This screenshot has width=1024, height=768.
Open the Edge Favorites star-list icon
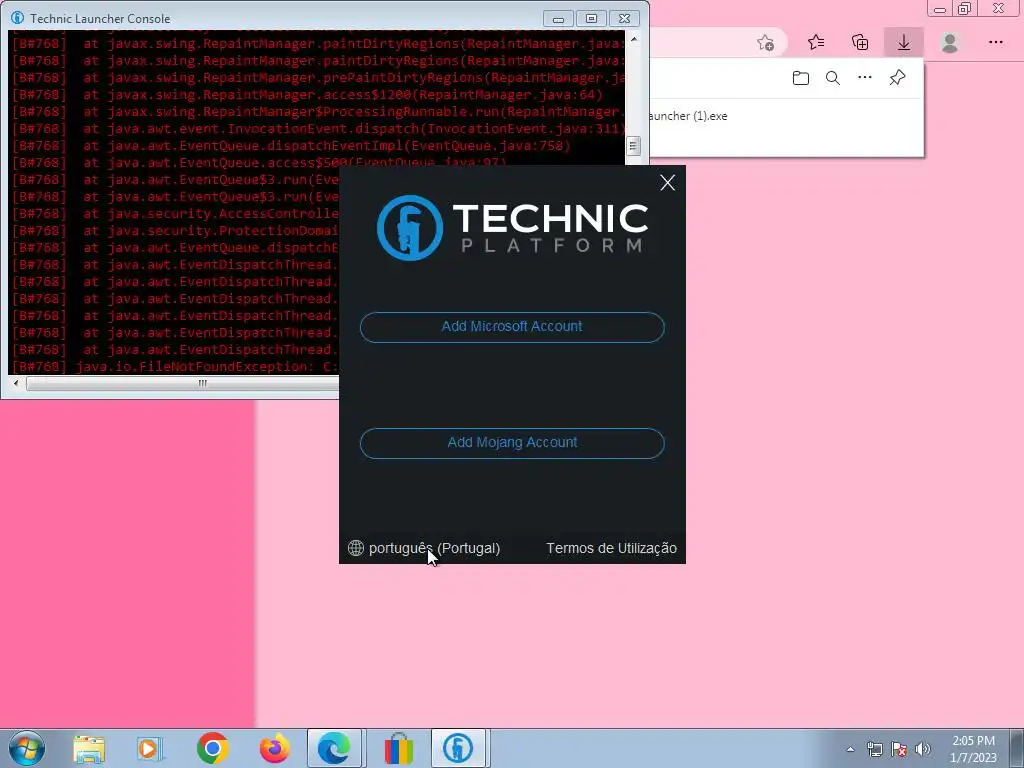pyautogui.click(x=816, y=42)
